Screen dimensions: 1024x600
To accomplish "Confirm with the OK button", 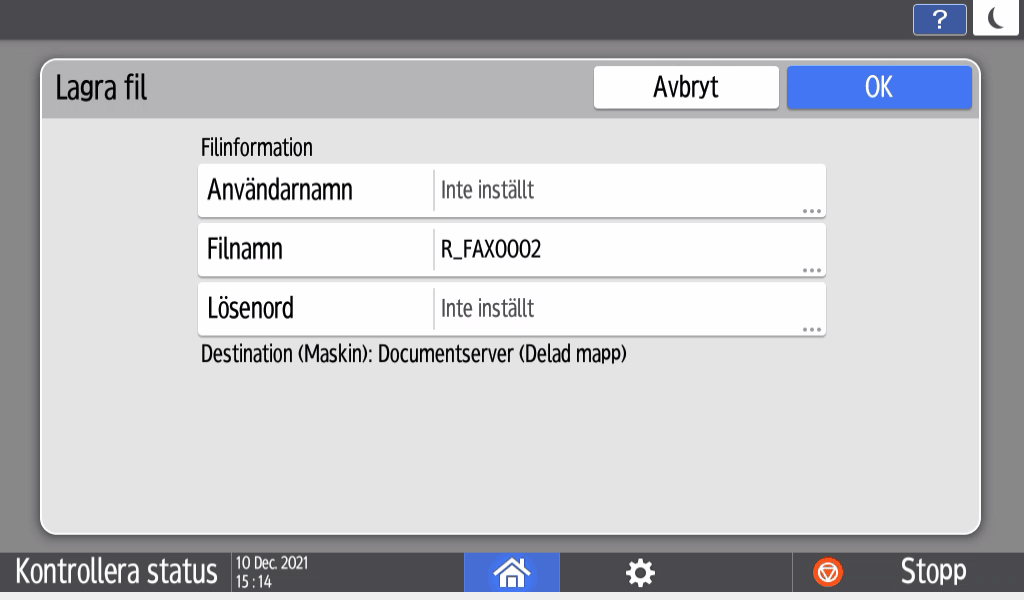I will pyautogui.click(x=878, y=88).
